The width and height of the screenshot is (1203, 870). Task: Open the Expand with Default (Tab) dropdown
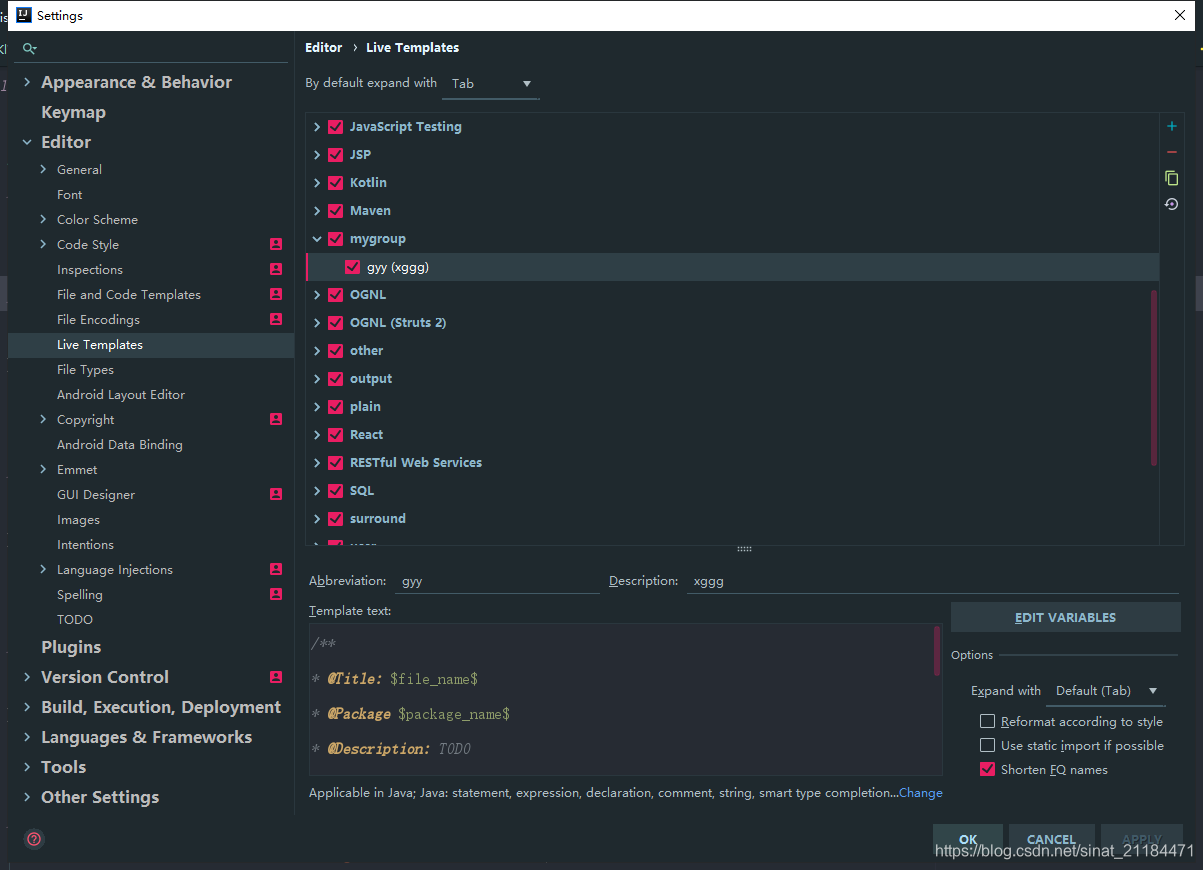coord(1106,691)
